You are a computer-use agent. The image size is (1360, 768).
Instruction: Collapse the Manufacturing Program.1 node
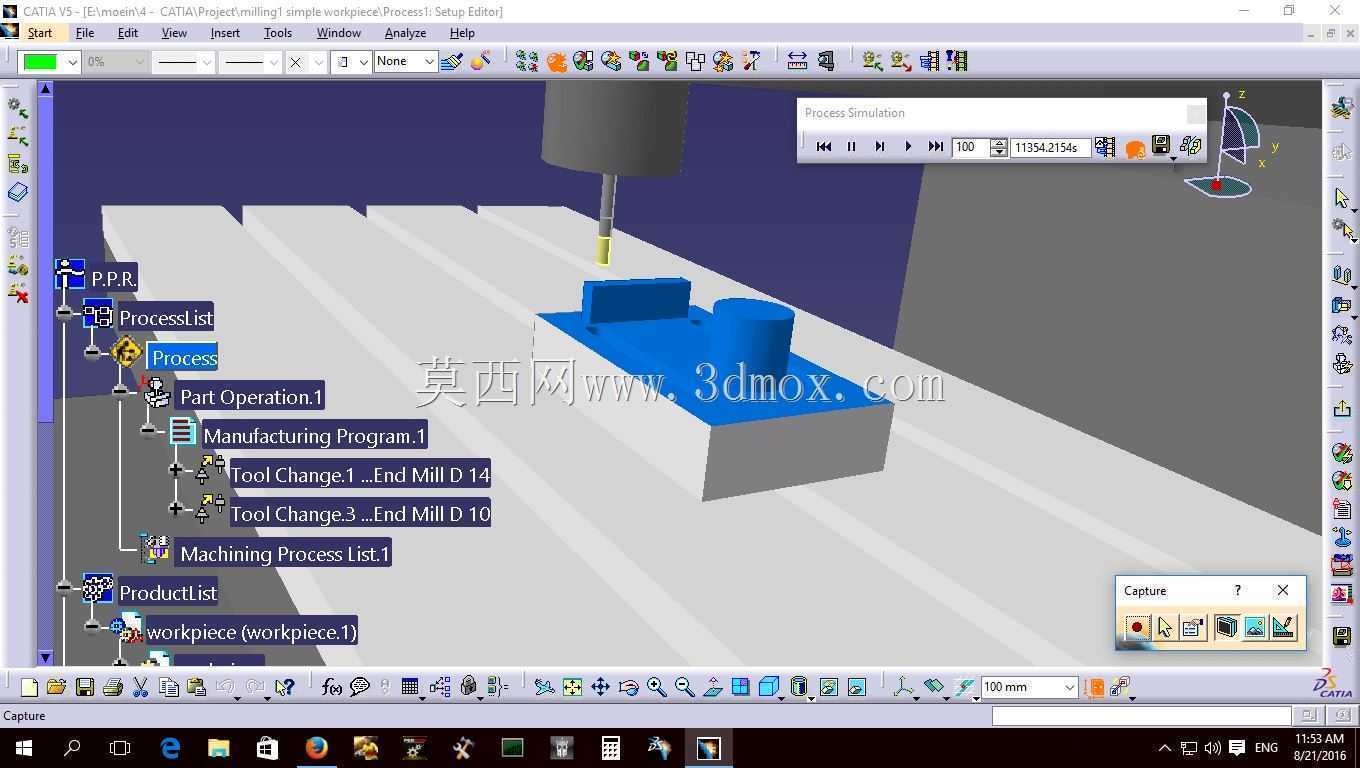pyautogui.click(x=149, y=431)
